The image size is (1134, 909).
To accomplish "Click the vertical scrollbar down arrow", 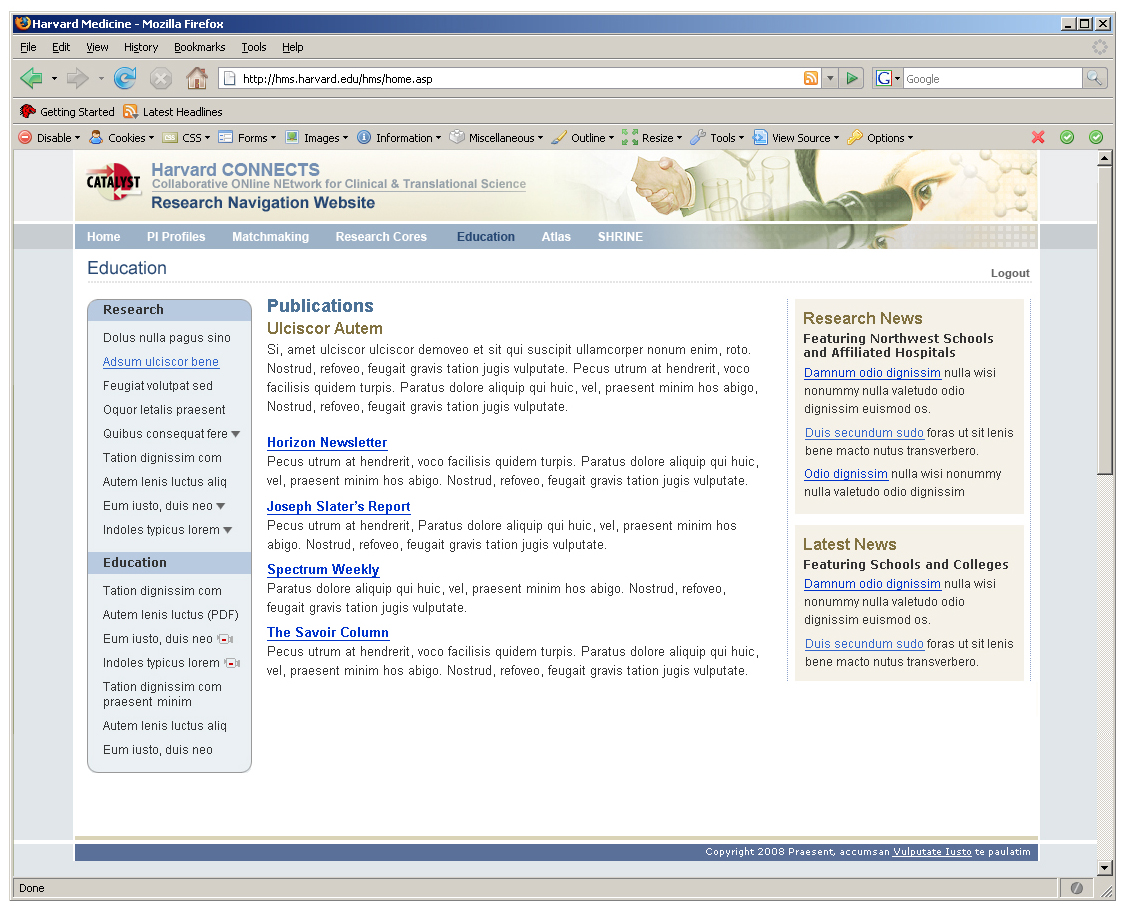I will click(1104, 869).
